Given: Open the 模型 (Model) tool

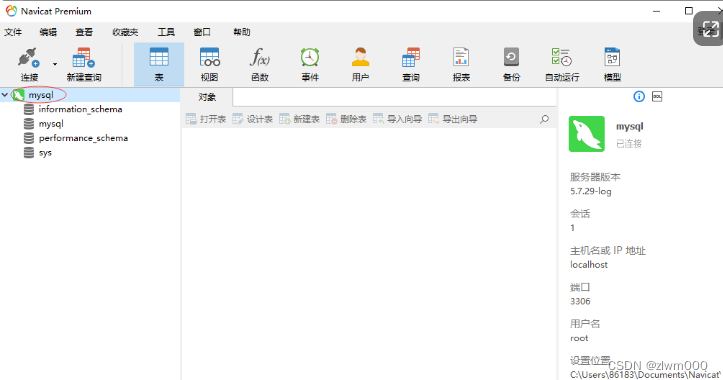Looking at the screenshot, I should pyautogui.click(x=612, y=65).
